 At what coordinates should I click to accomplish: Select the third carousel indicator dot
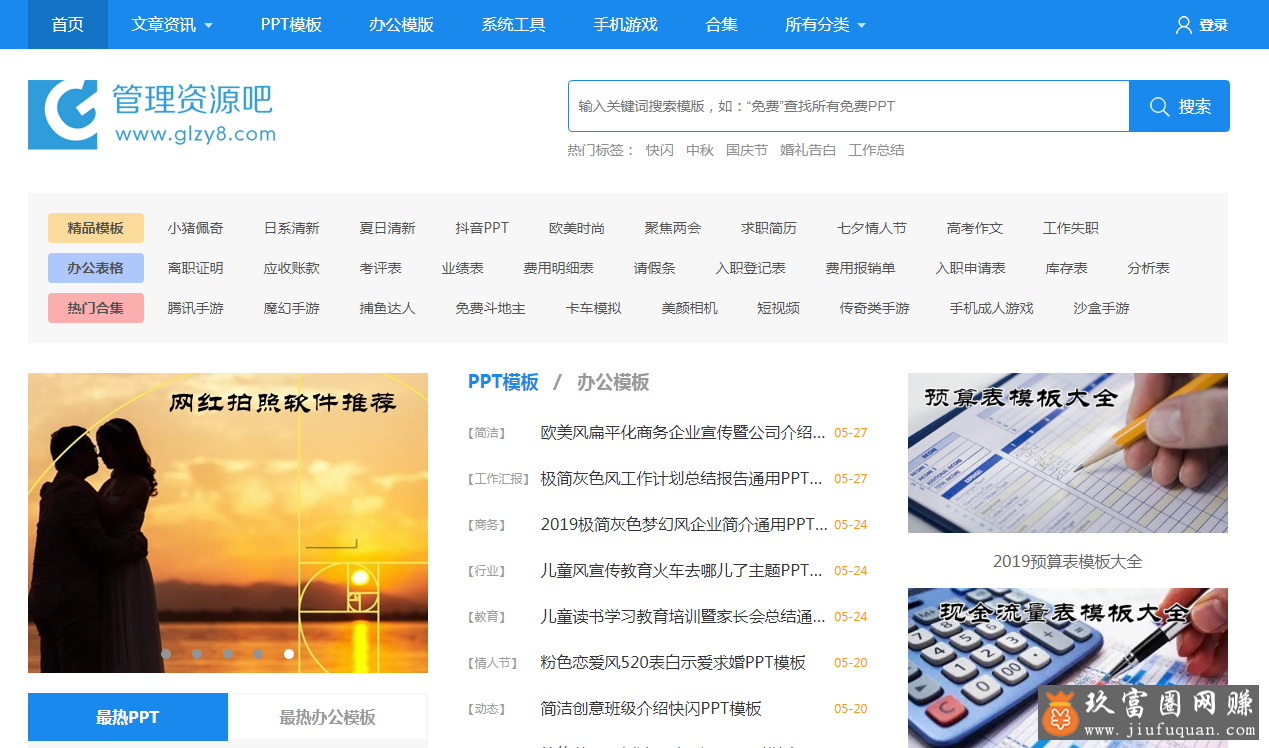click(x=228, y=654)
